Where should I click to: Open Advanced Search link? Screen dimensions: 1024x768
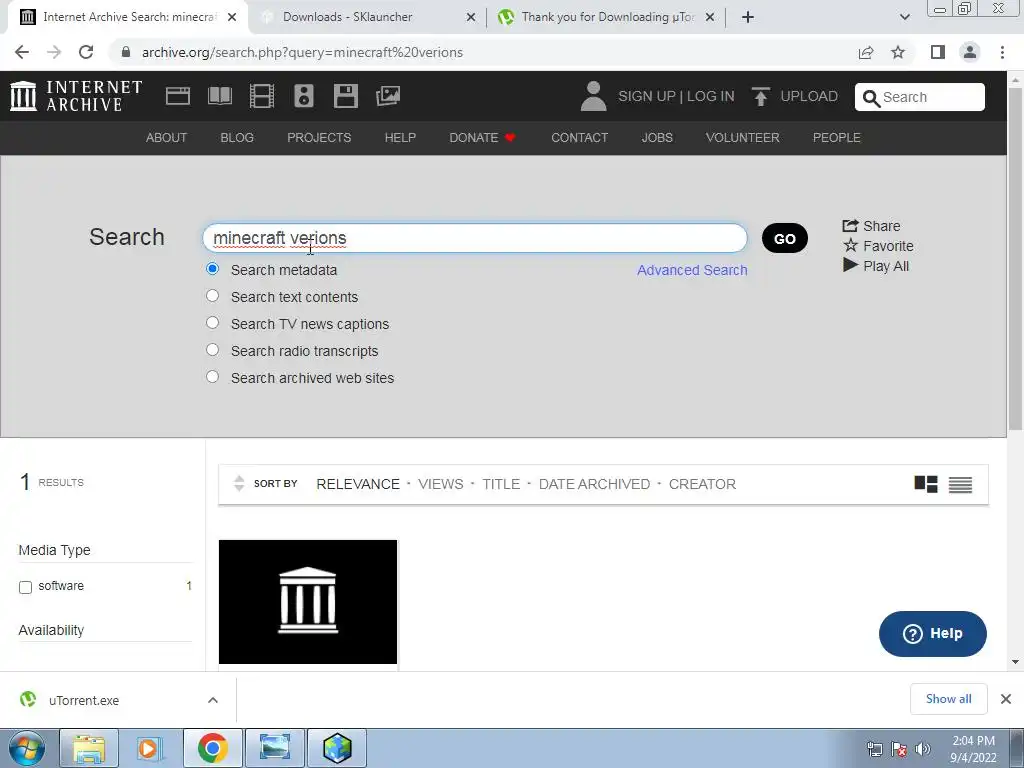click(x=692, y=270)
